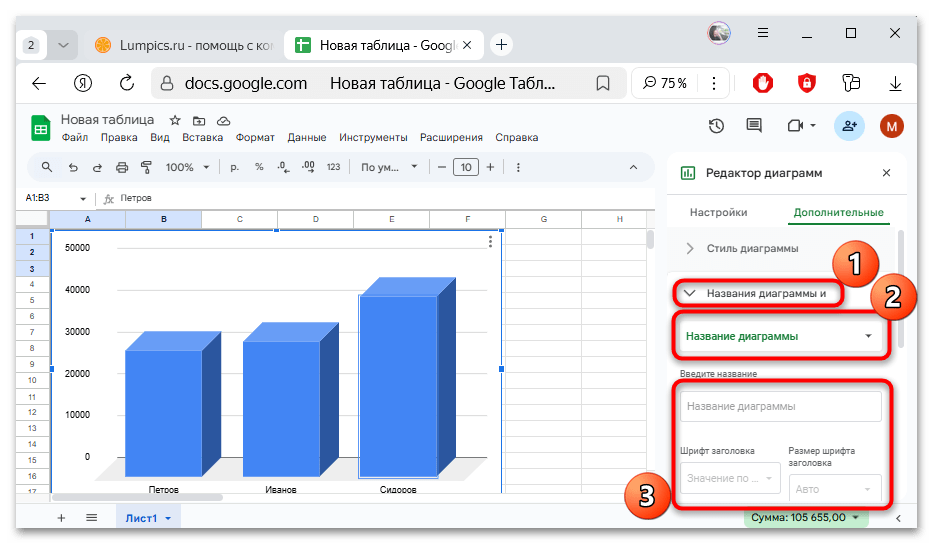The height and width of the screenshot is (544, 933).
Task: Close the Редактор диаграмм panel
Action: (886, 173)
